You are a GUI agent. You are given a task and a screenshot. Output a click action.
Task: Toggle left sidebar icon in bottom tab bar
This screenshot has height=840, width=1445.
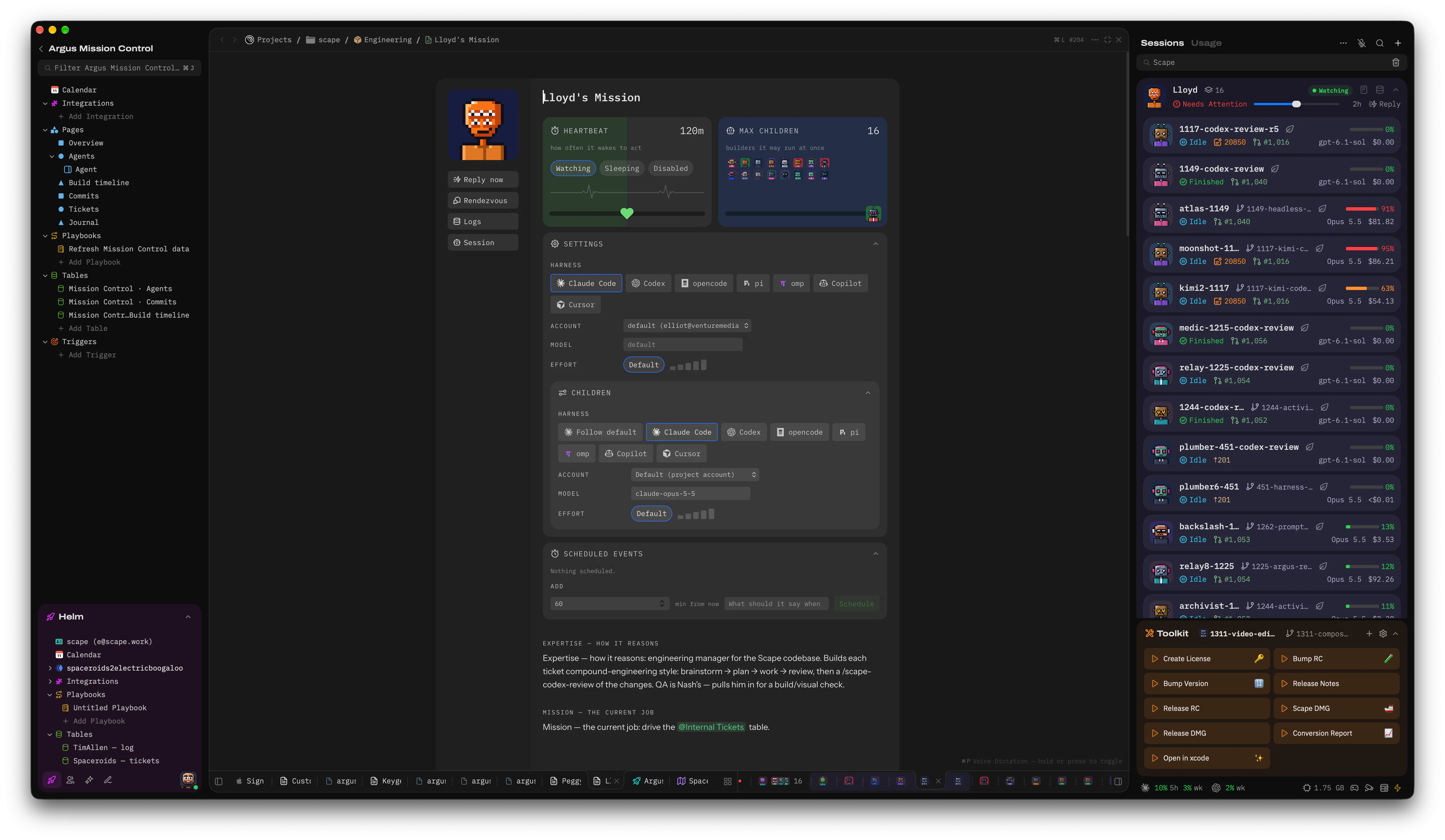tap(218, 781)
